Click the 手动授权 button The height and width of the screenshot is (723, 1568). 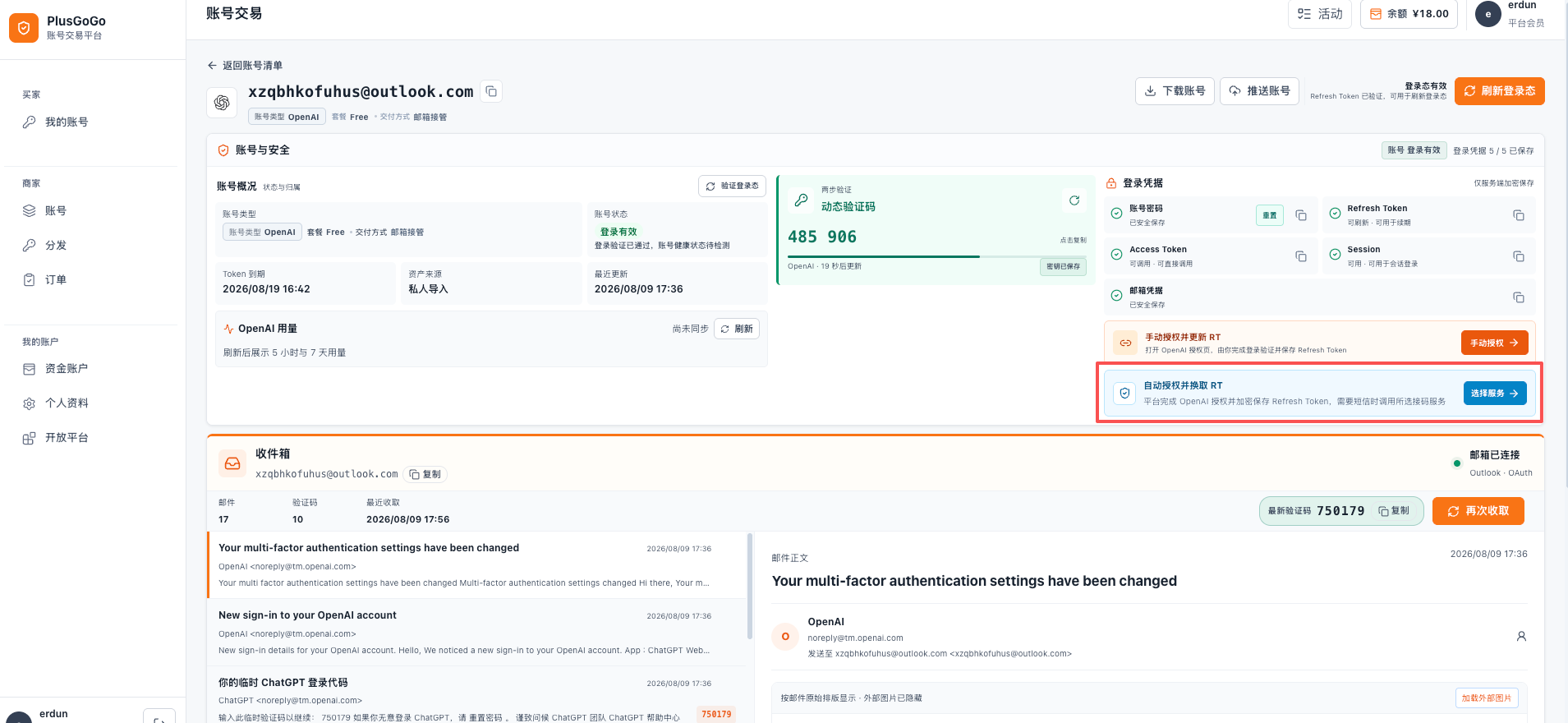tap(1495, 343)
